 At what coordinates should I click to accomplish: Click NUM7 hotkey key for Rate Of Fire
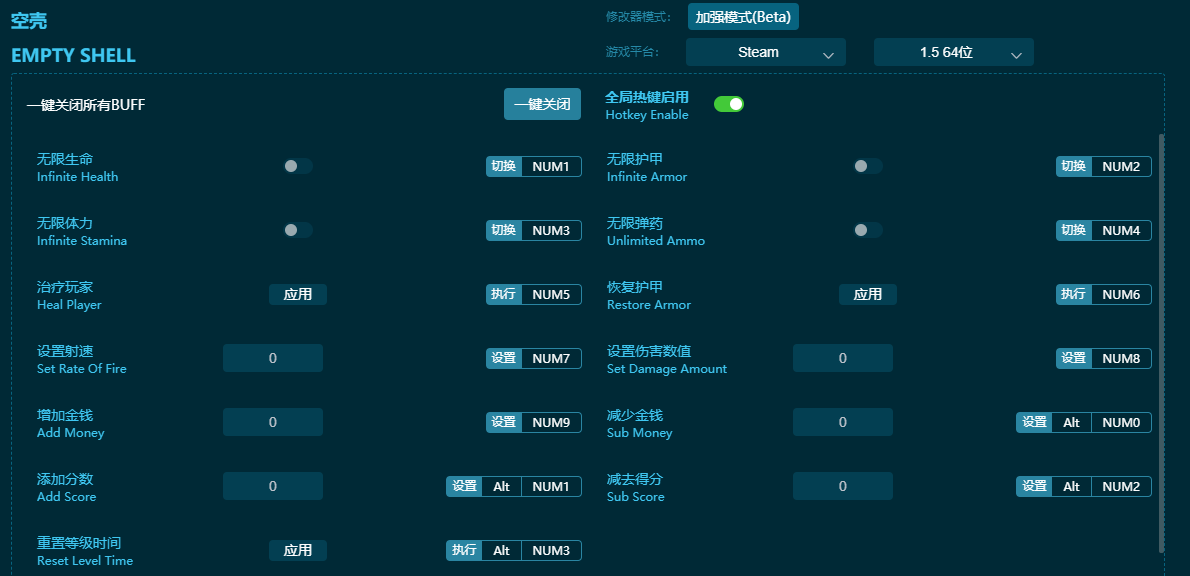[552, 358]
